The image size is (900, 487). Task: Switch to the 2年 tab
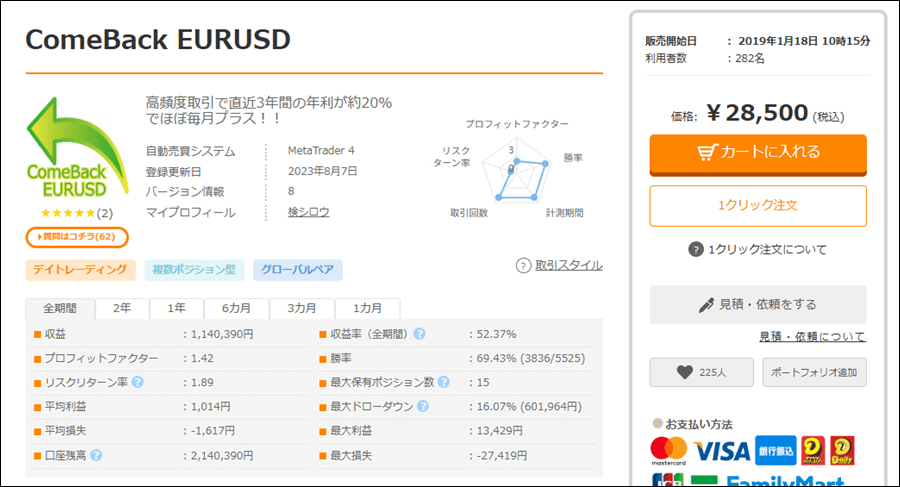(122, 308)
